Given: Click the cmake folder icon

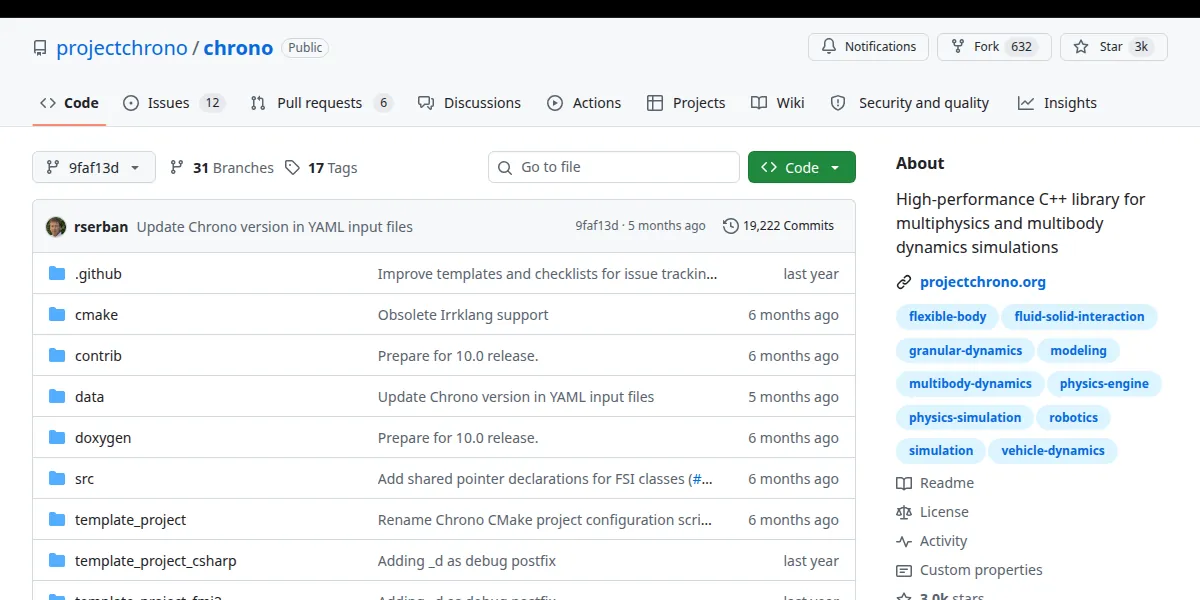Looking at the screenshot, I should [x=57, y=315].
